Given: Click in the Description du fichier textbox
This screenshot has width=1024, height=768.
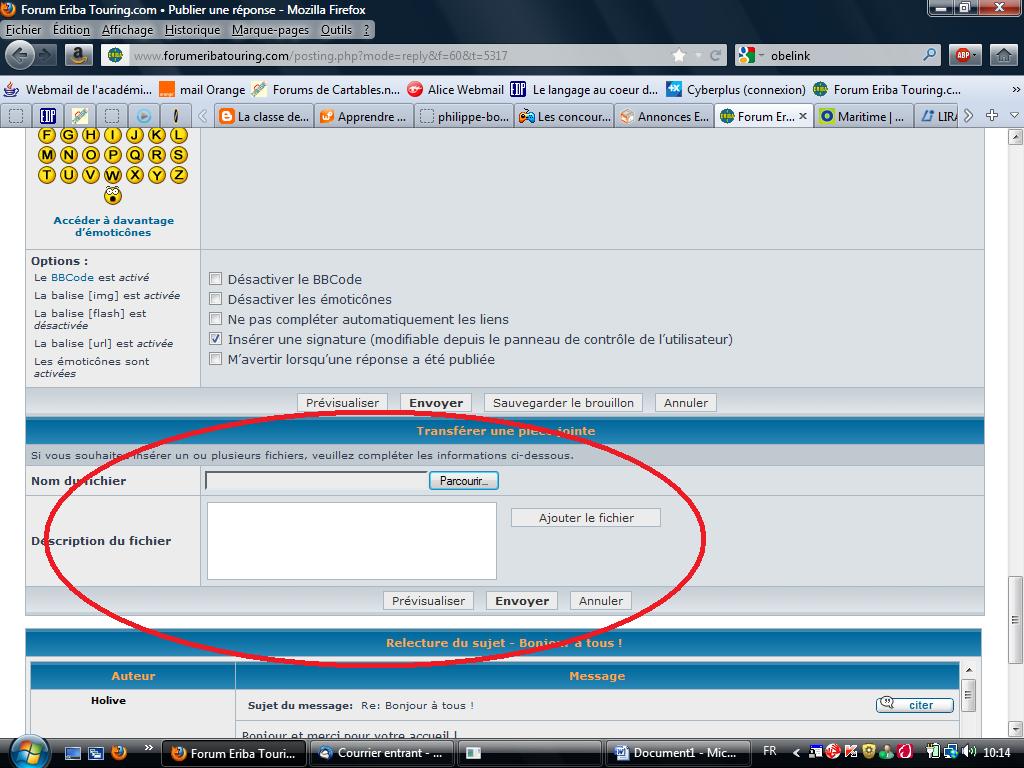Looking at the screenshot, I should point(351,540).
